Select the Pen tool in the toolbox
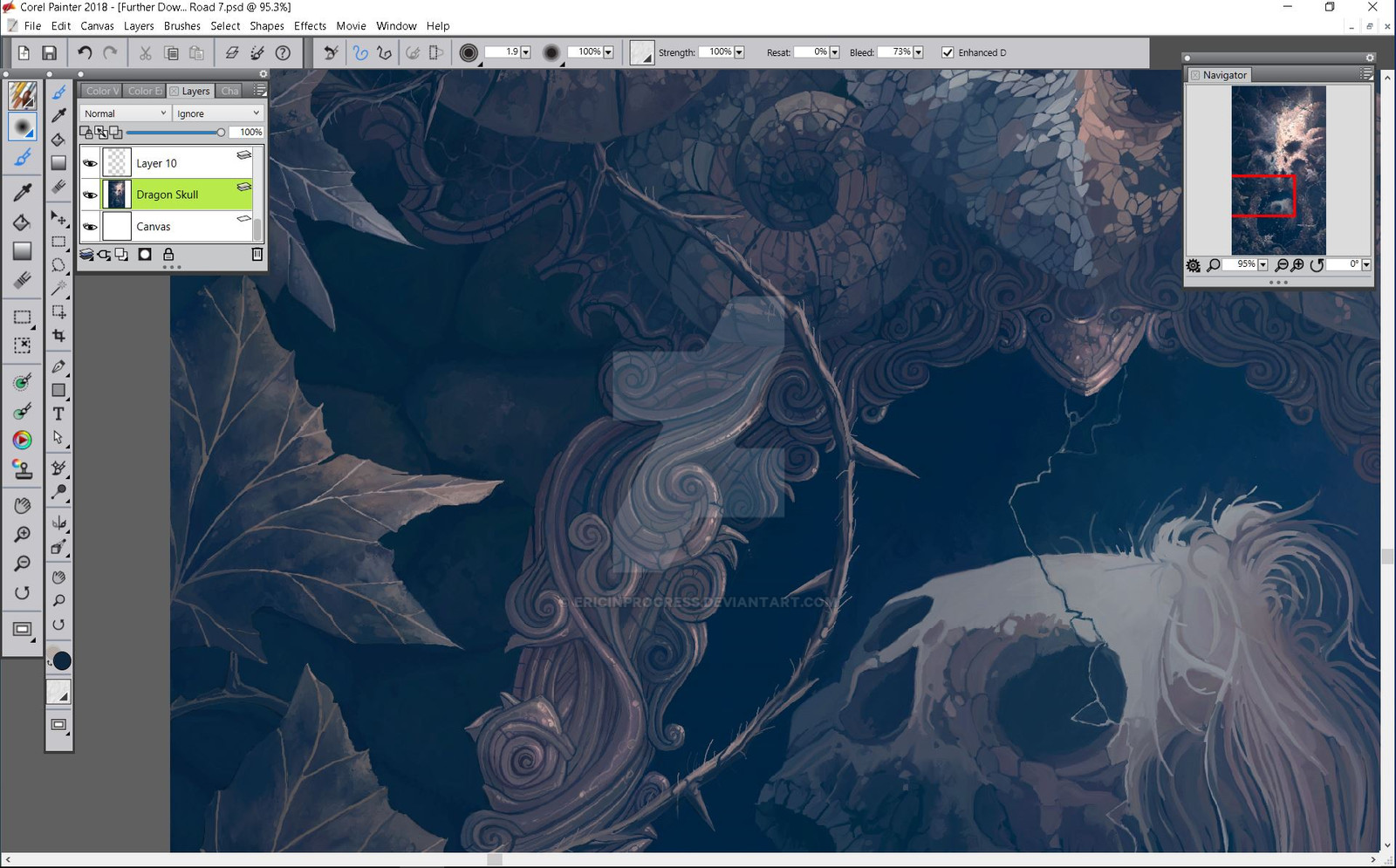The height and width of the screenshot is (868, 1396). coord(58,366)
